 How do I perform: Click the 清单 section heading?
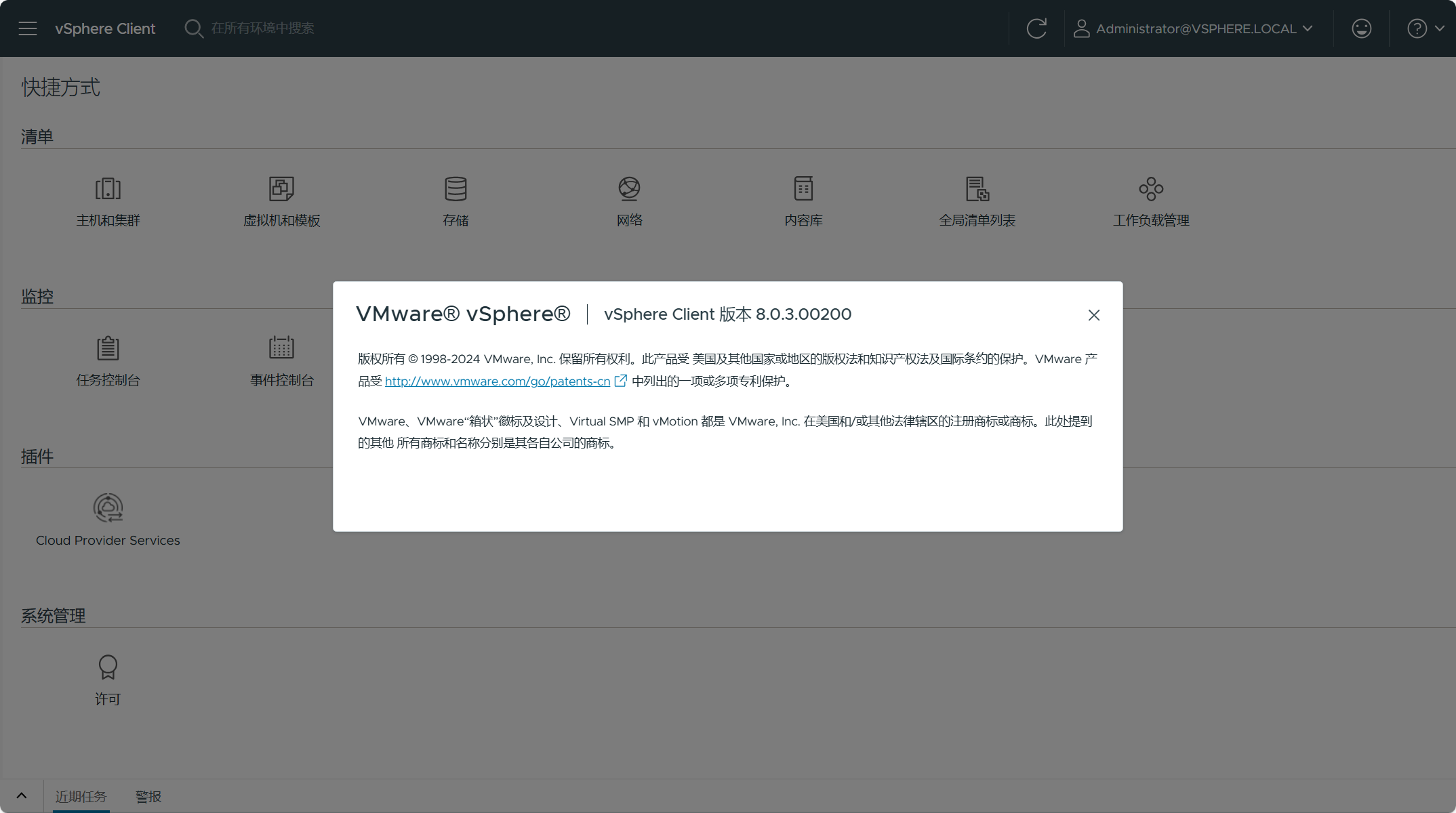coord(37,137)
